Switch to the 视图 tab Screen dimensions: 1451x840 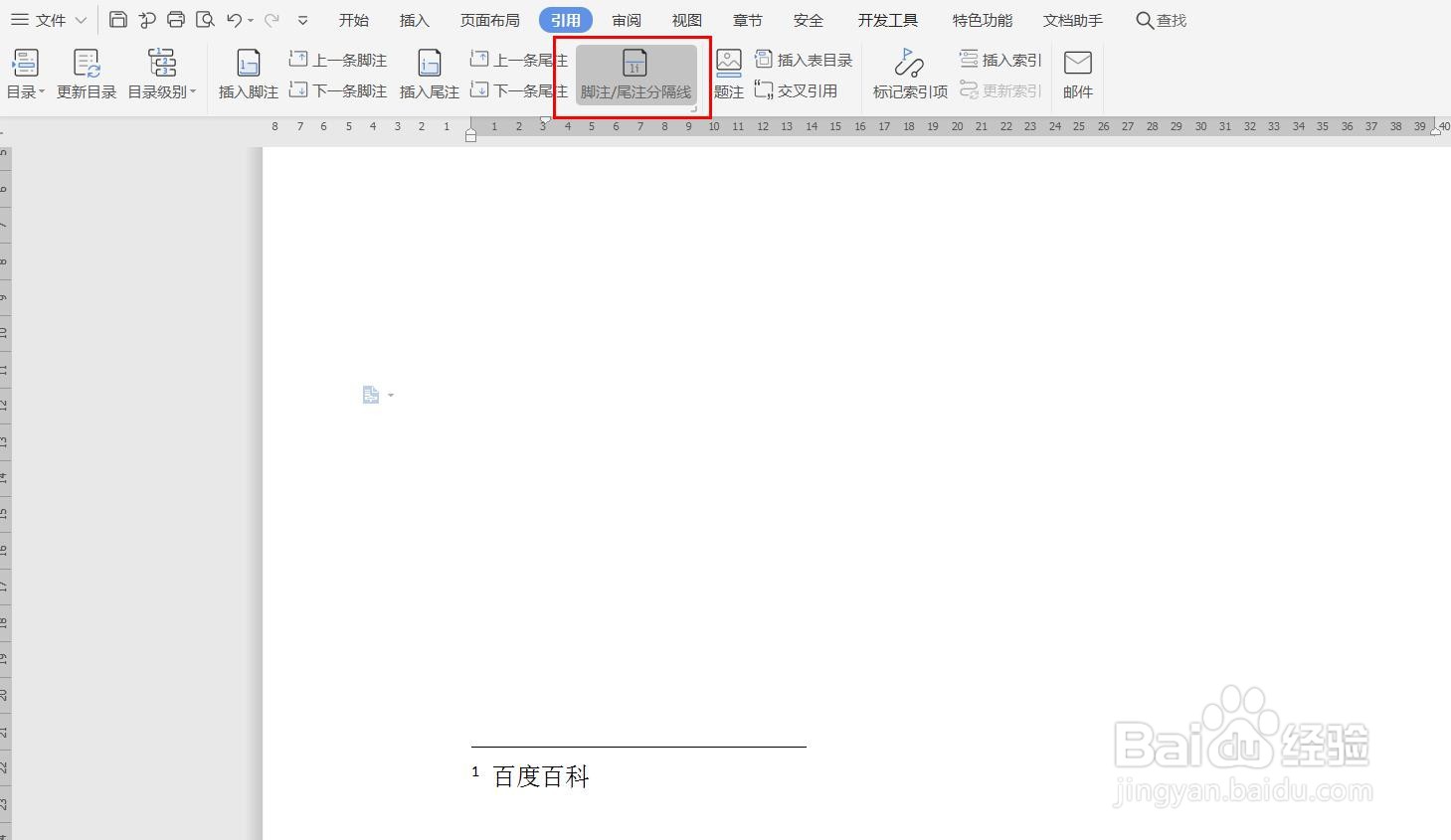pos(686,20)
